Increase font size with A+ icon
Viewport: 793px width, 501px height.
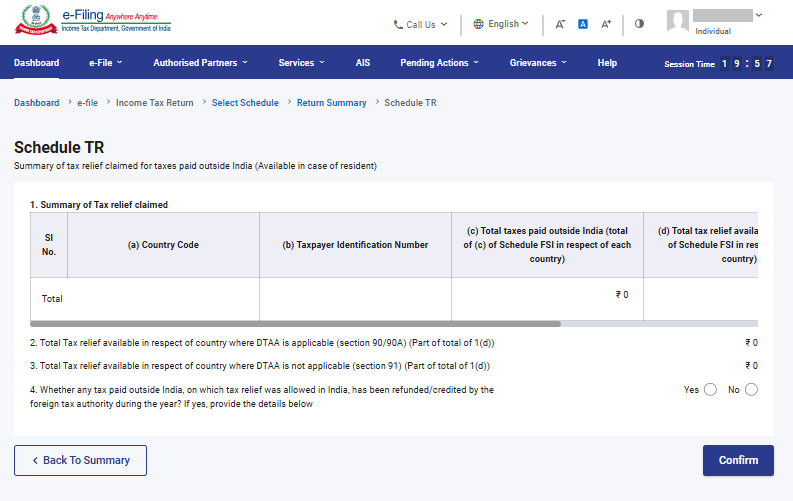(606, 24)
